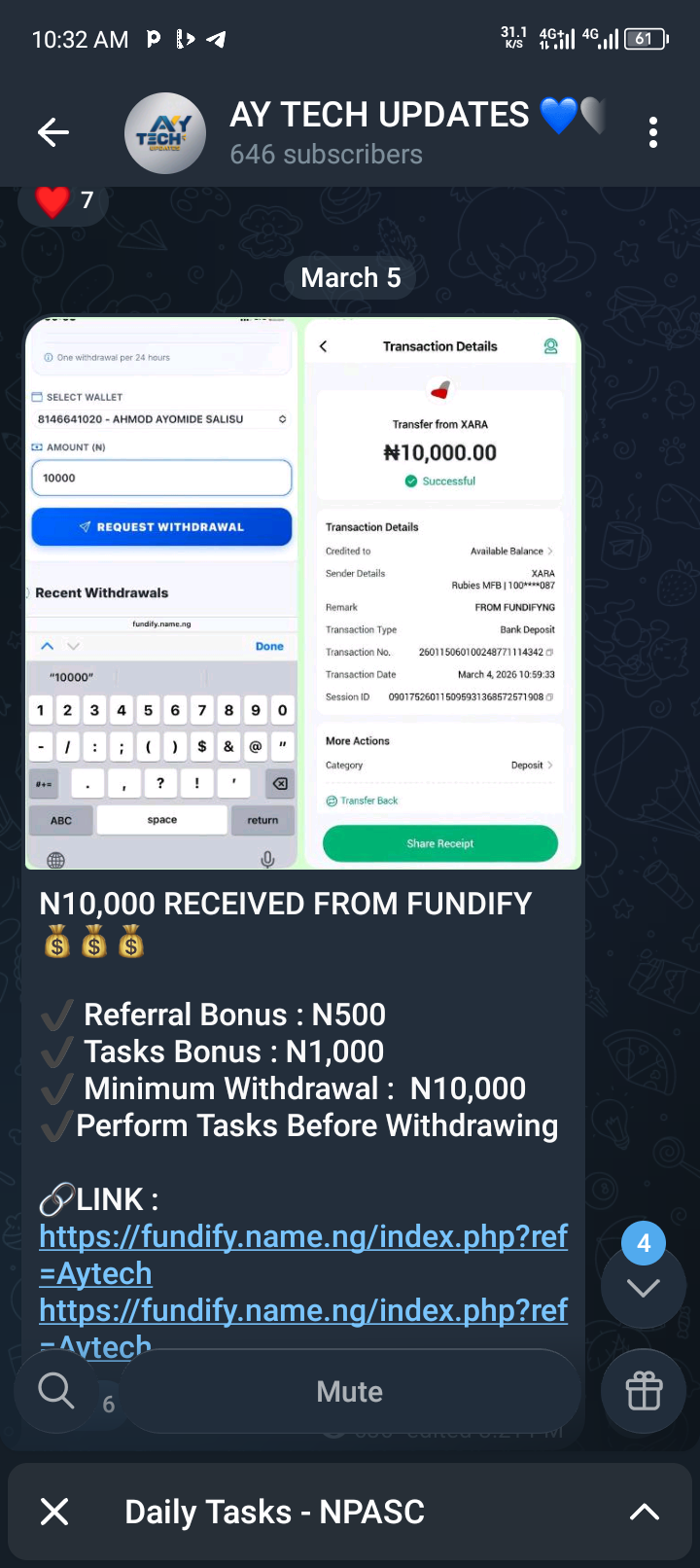Image resolution: width=700 pixels, height=1568 pixels.
Task: Open the March 5 date badge
Action: 350,278
